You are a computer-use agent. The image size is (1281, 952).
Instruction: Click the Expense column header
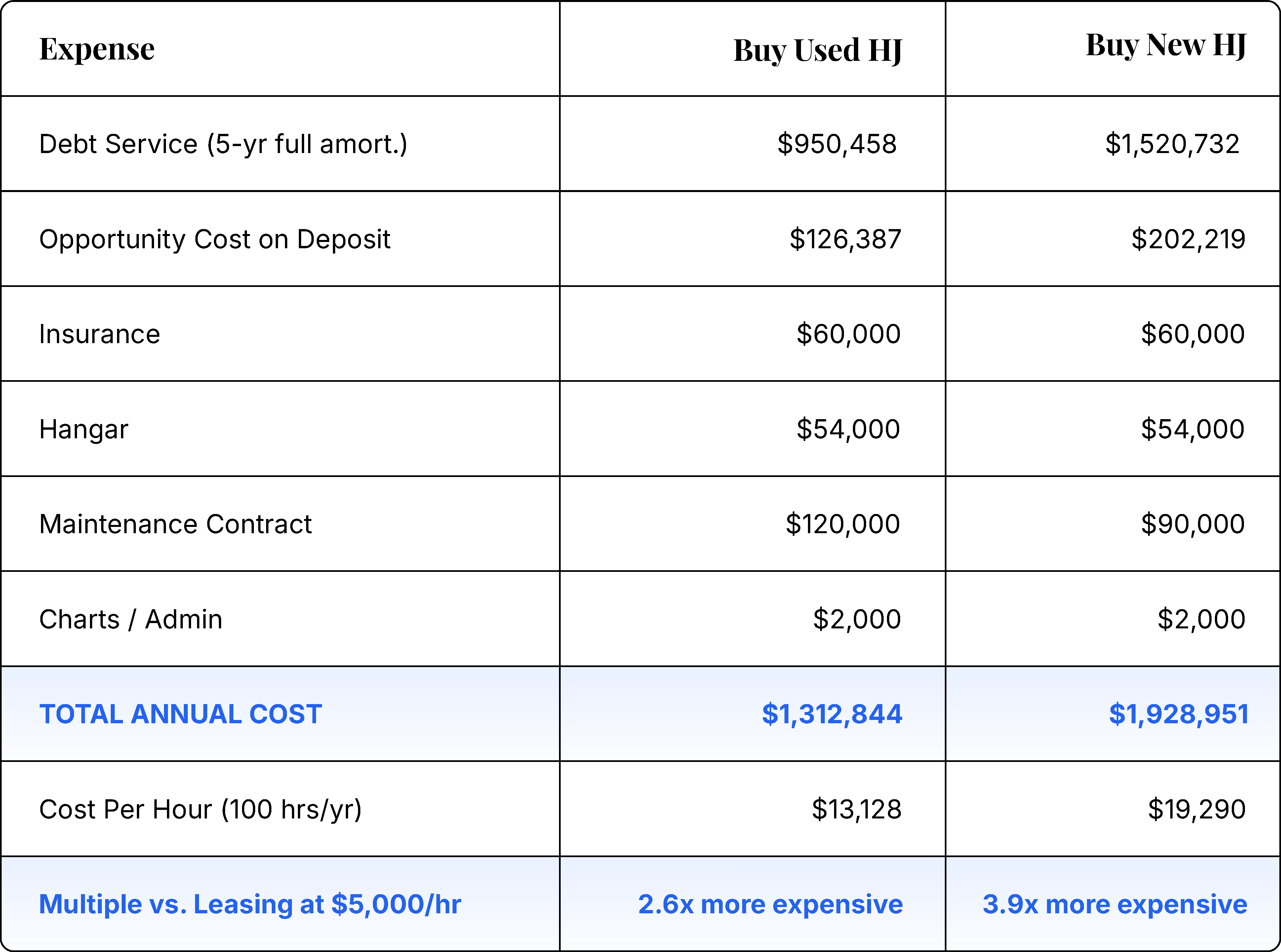pyautogui.click(x=97, y=49)
